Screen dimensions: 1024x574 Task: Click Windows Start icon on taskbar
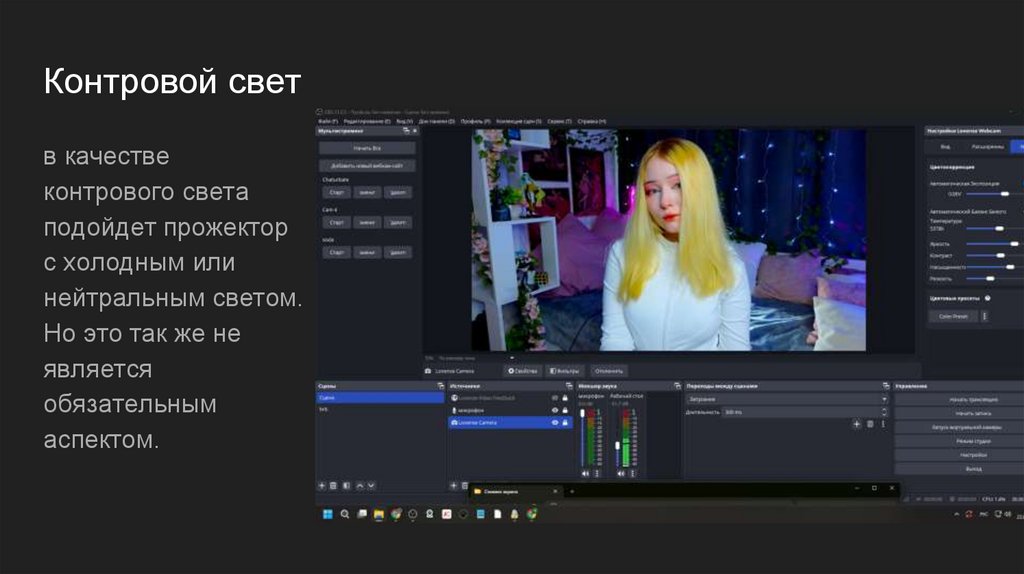pyautogui.click(x=326, y=514)
